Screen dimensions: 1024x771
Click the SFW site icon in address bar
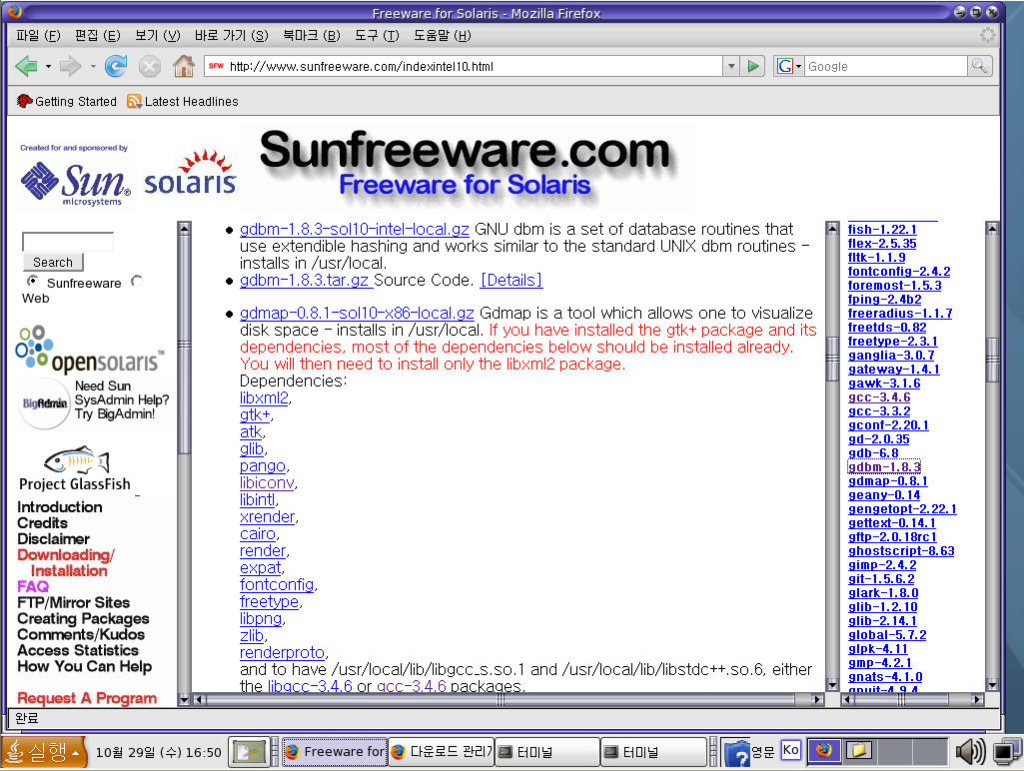tap(216, 66)
